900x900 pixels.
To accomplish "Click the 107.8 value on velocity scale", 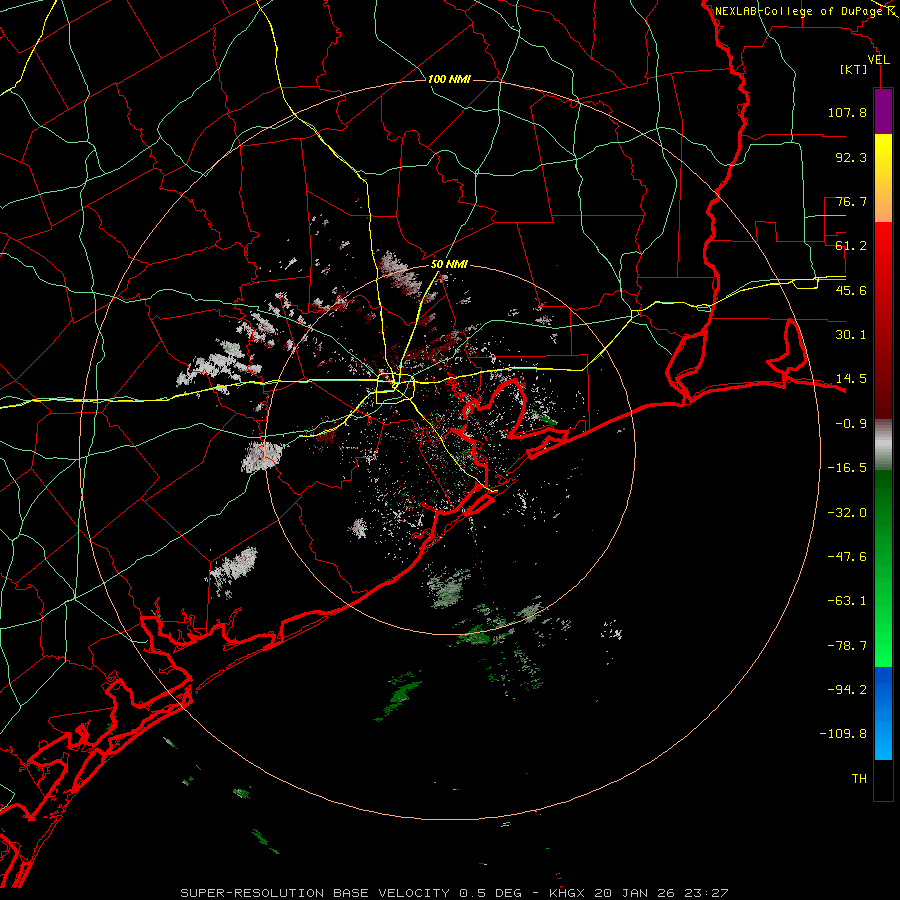I will pyautogui.click(x=847, y=112).
